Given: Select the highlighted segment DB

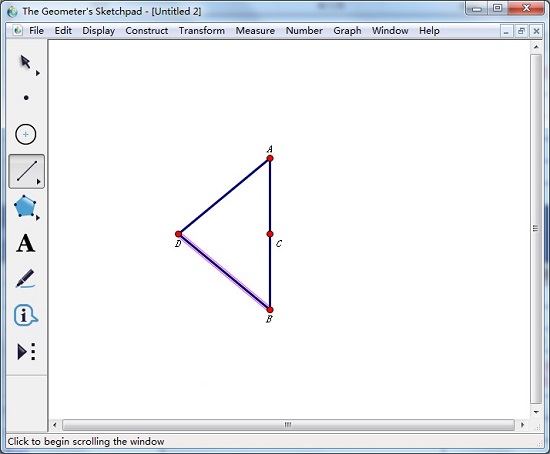Looking at the screenshot, I should [224, 272].
